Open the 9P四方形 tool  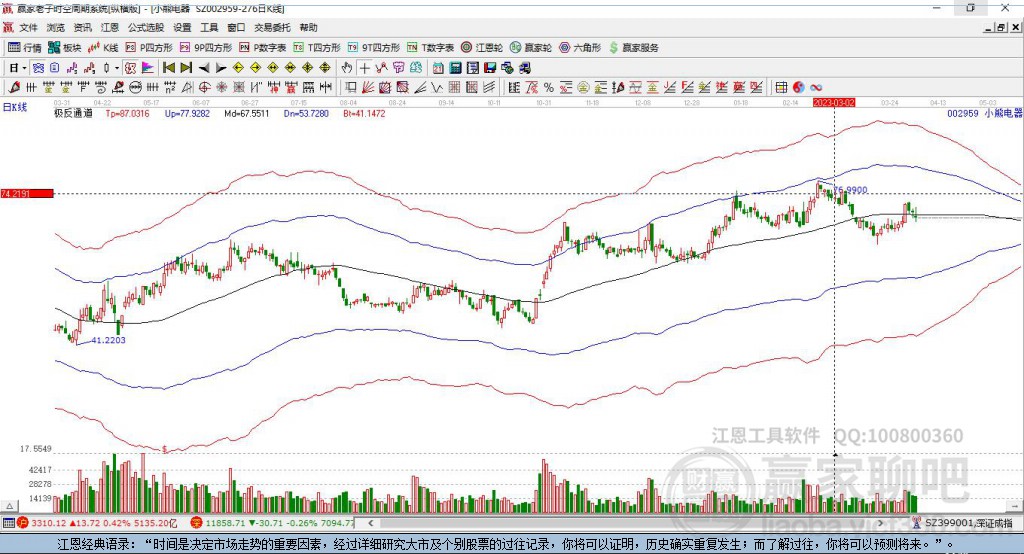[206, 48]
